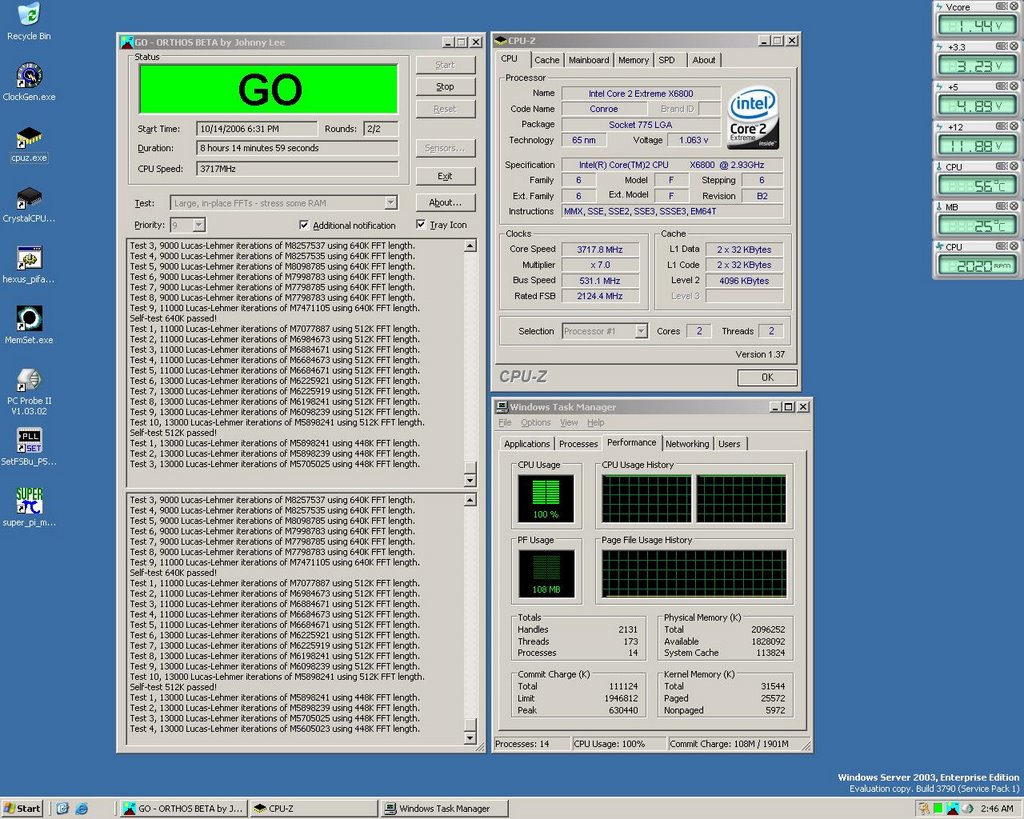Activate the CPU-Z taskbar button

click(313, 809)
